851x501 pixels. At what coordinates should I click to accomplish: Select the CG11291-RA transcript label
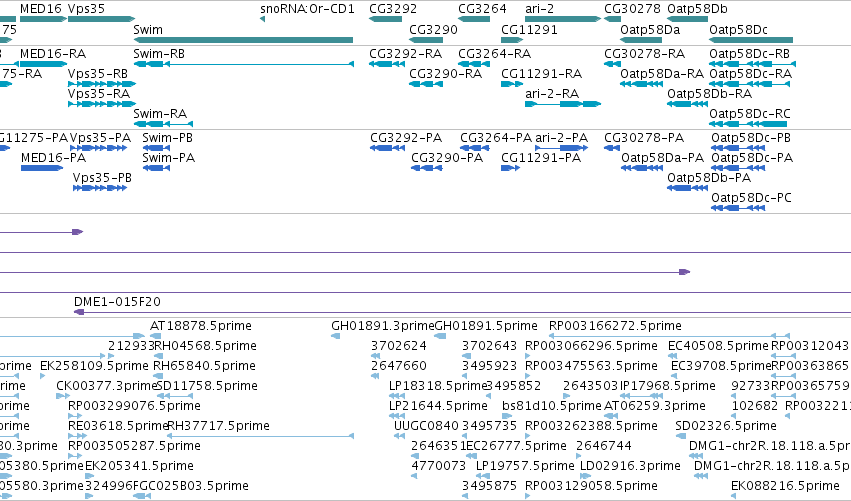542,74
